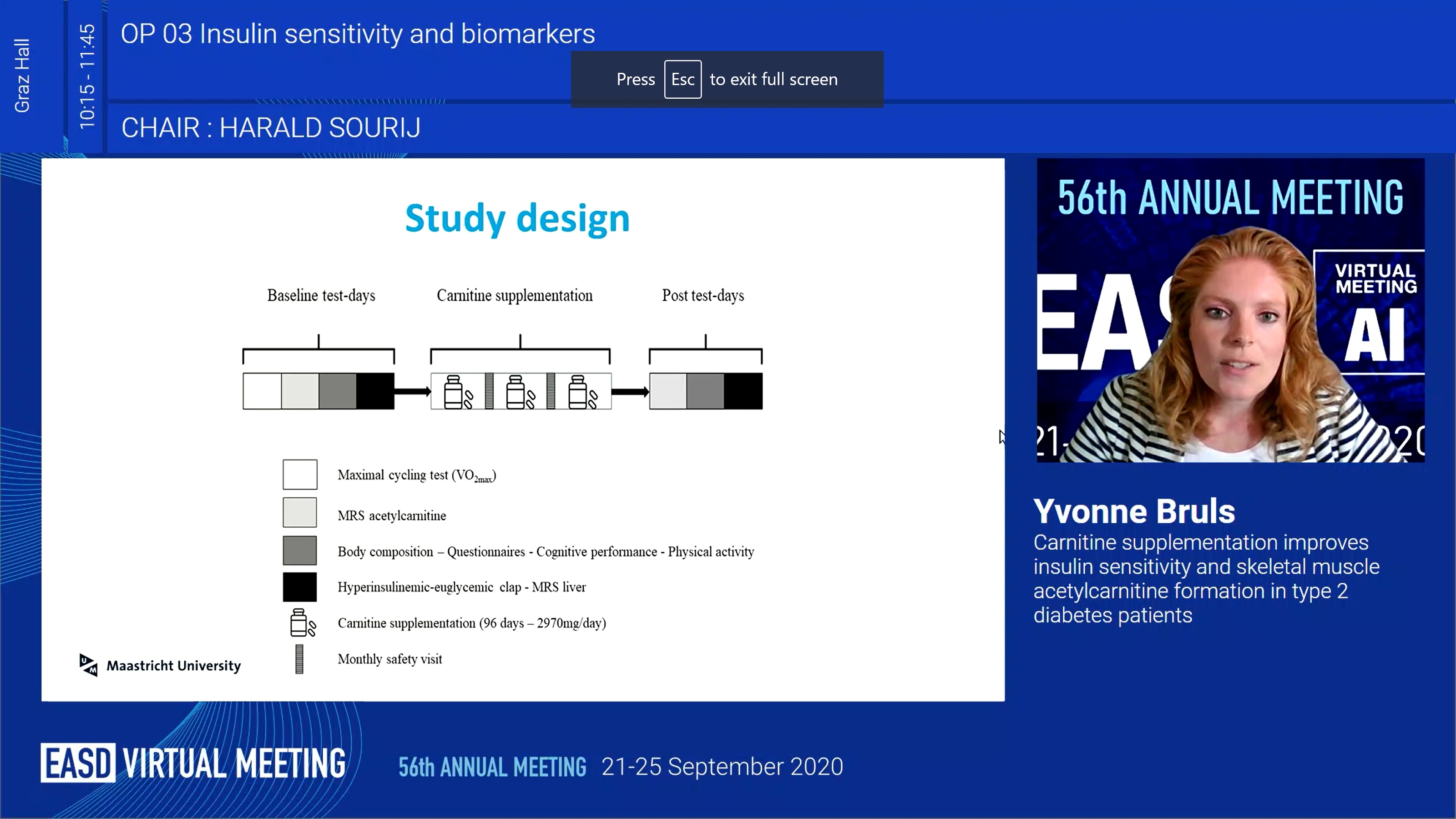The height and width of the screenshot is (819, 1456).
Task: Click first striped safety visit bar in timeline
Action: point(490,391)
